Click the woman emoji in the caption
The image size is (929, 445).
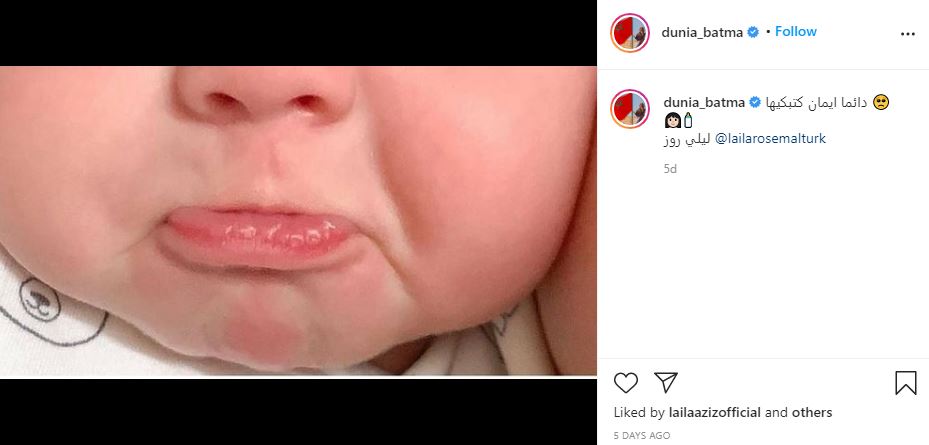tap(672, 120)
